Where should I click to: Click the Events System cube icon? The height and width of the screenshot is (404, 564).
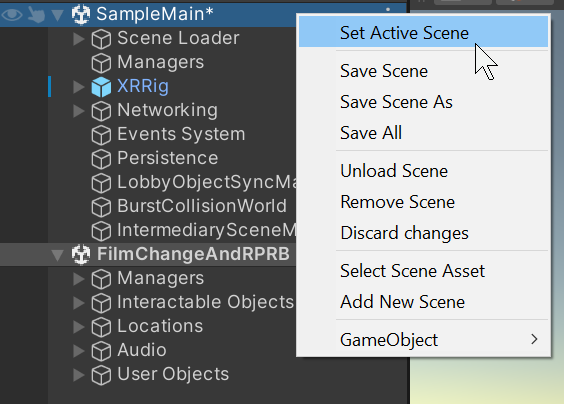point(101,135)
